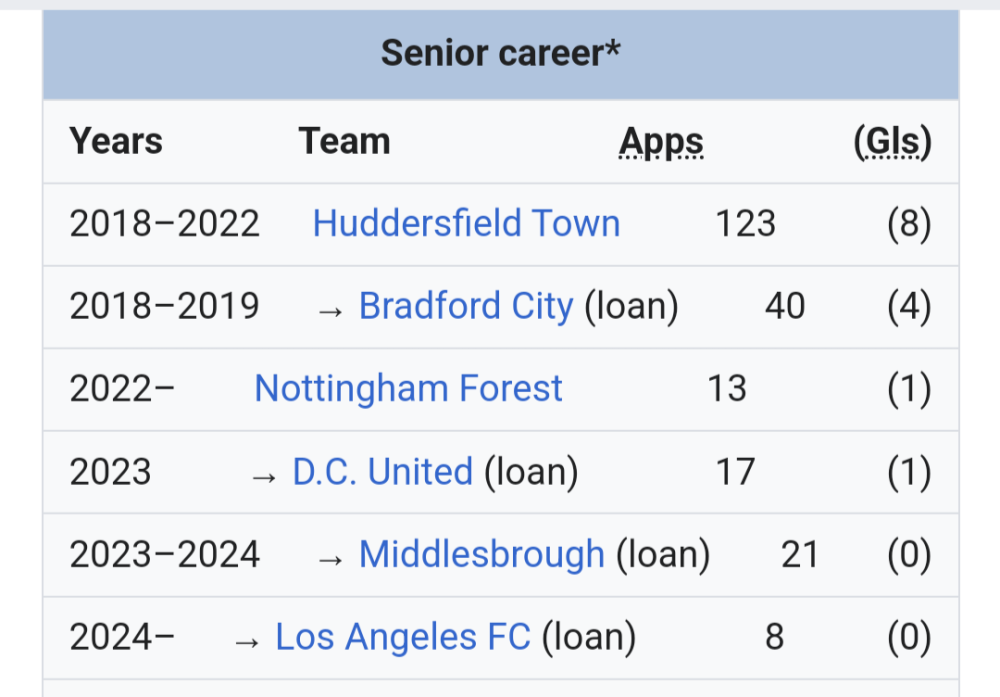Click the 123 appearances value
This screenshot has width=1000, height=697.
(745, 223)
